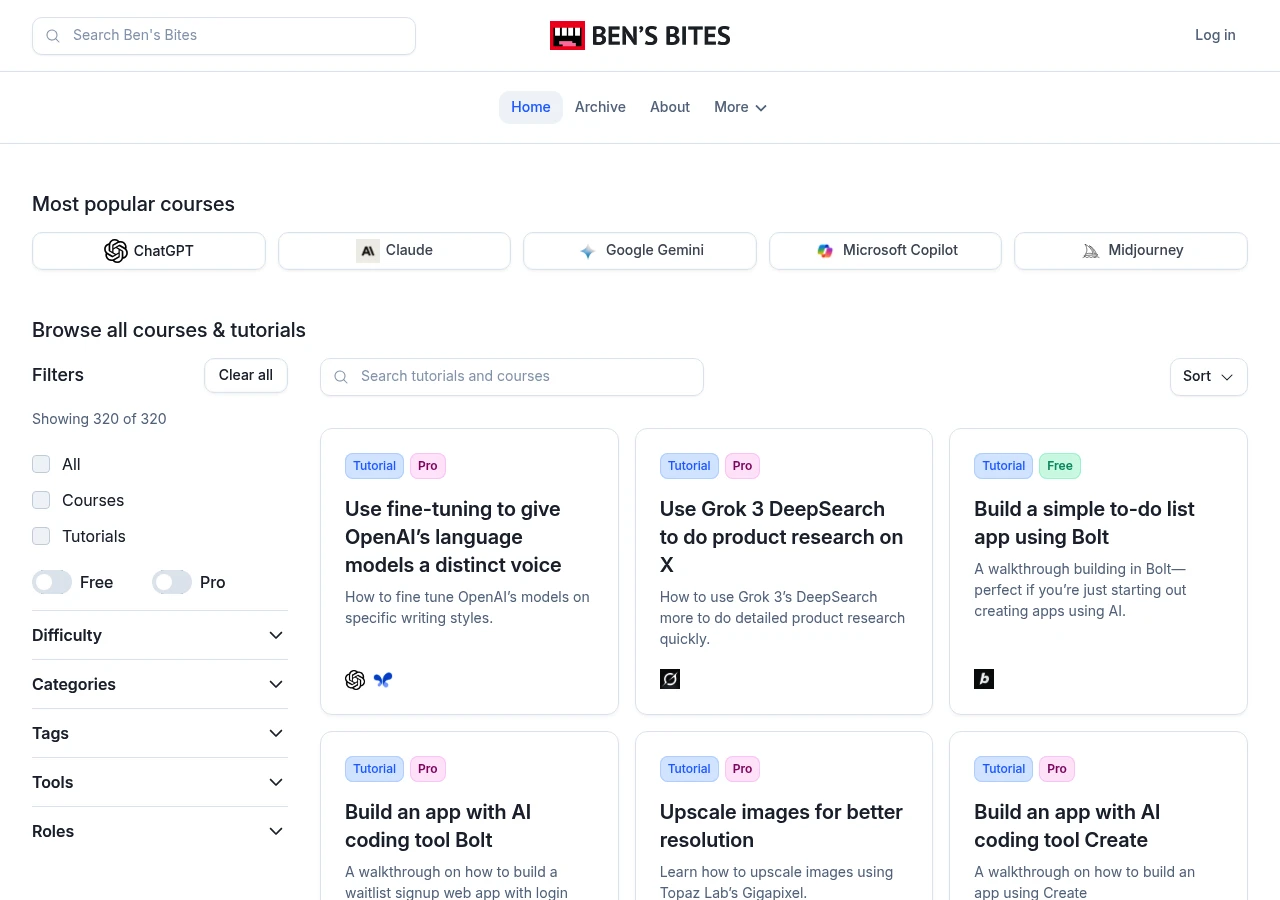Viewport: 1280px width, 900px height.
Task: Go to the Home tab
Action: tap(531, 107)
